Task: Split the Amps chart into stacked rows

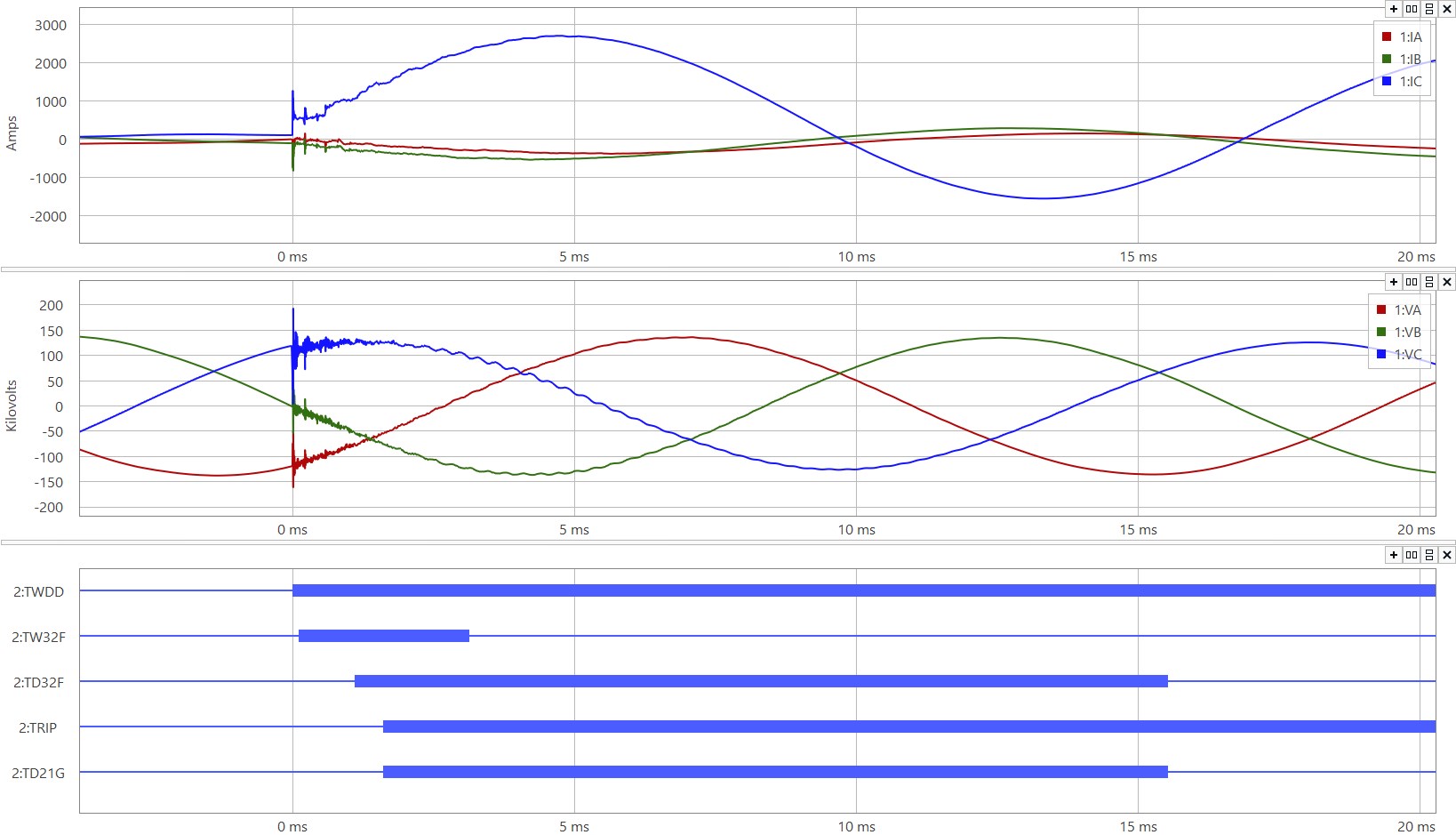Action: (x=1429, y=9)
